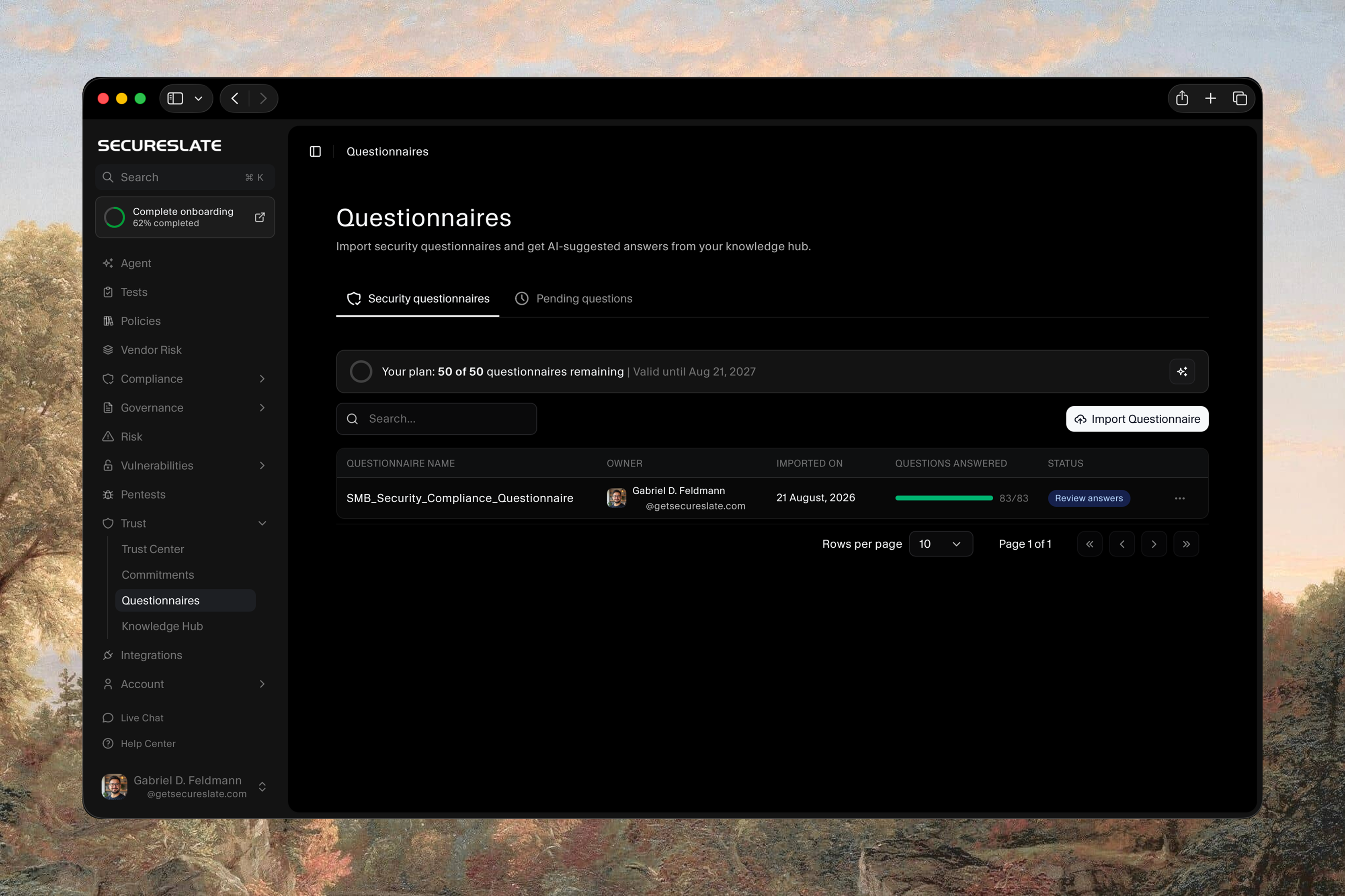Go to first page

tap(1089, 544)
